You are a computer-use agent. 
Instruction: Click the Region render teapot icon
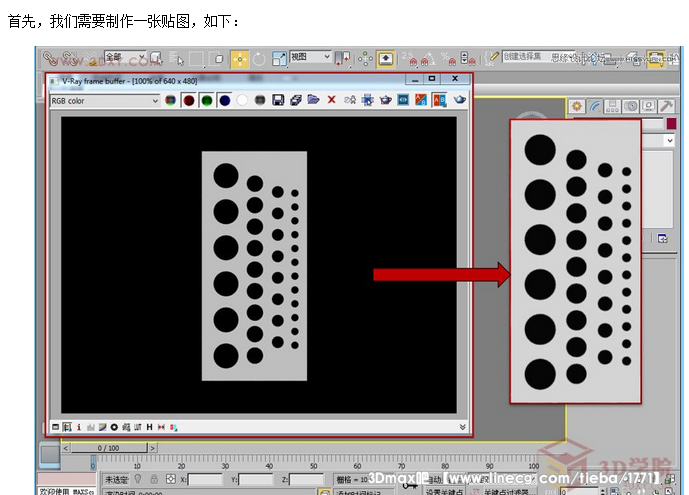pyautogui.click(x=385, y=100)
